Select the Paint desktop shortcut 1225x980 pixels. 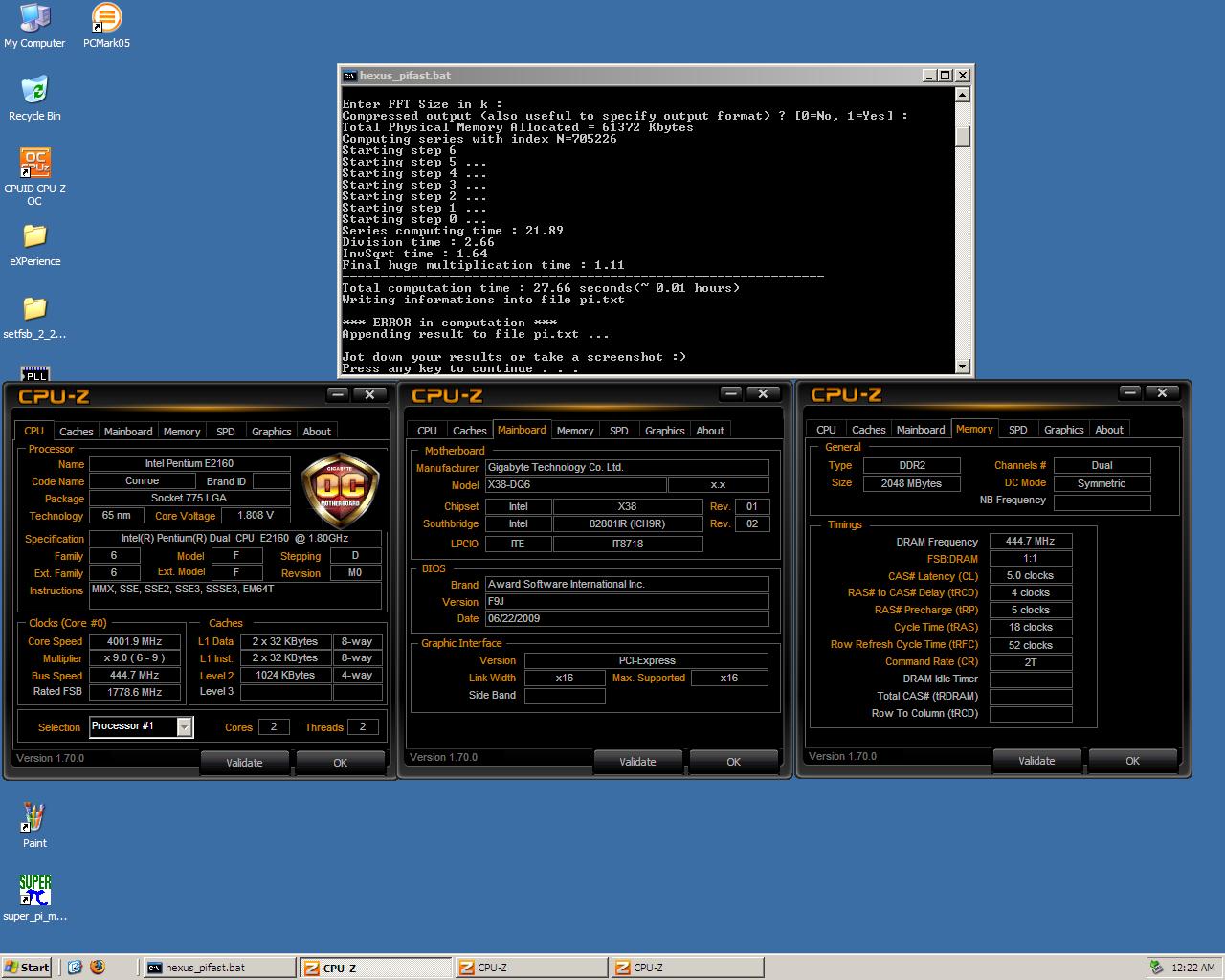click(34, 825)
